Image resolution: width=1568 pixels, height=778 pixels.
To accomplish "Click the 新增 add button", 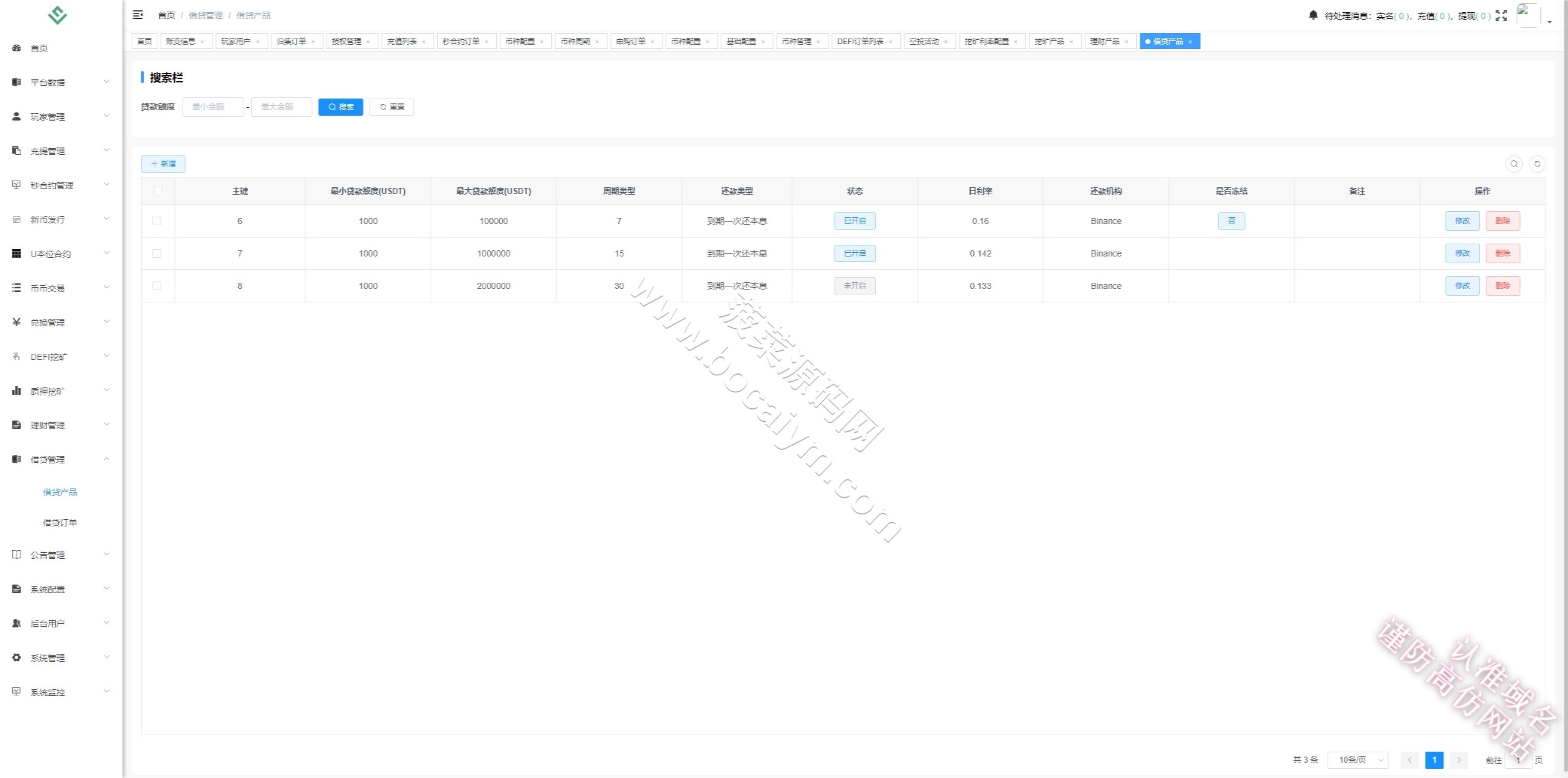I will click(163, 164).
